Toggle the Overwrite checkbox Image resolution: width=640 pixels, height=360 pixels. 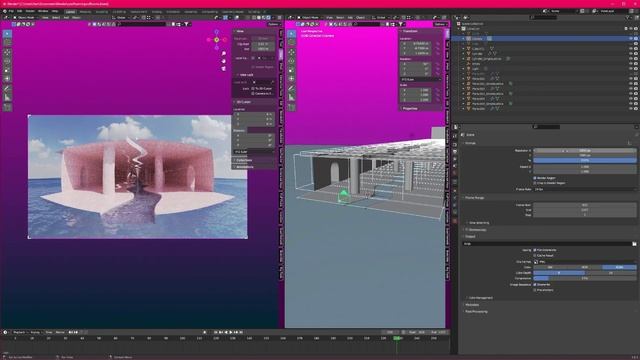coord(535,284)
